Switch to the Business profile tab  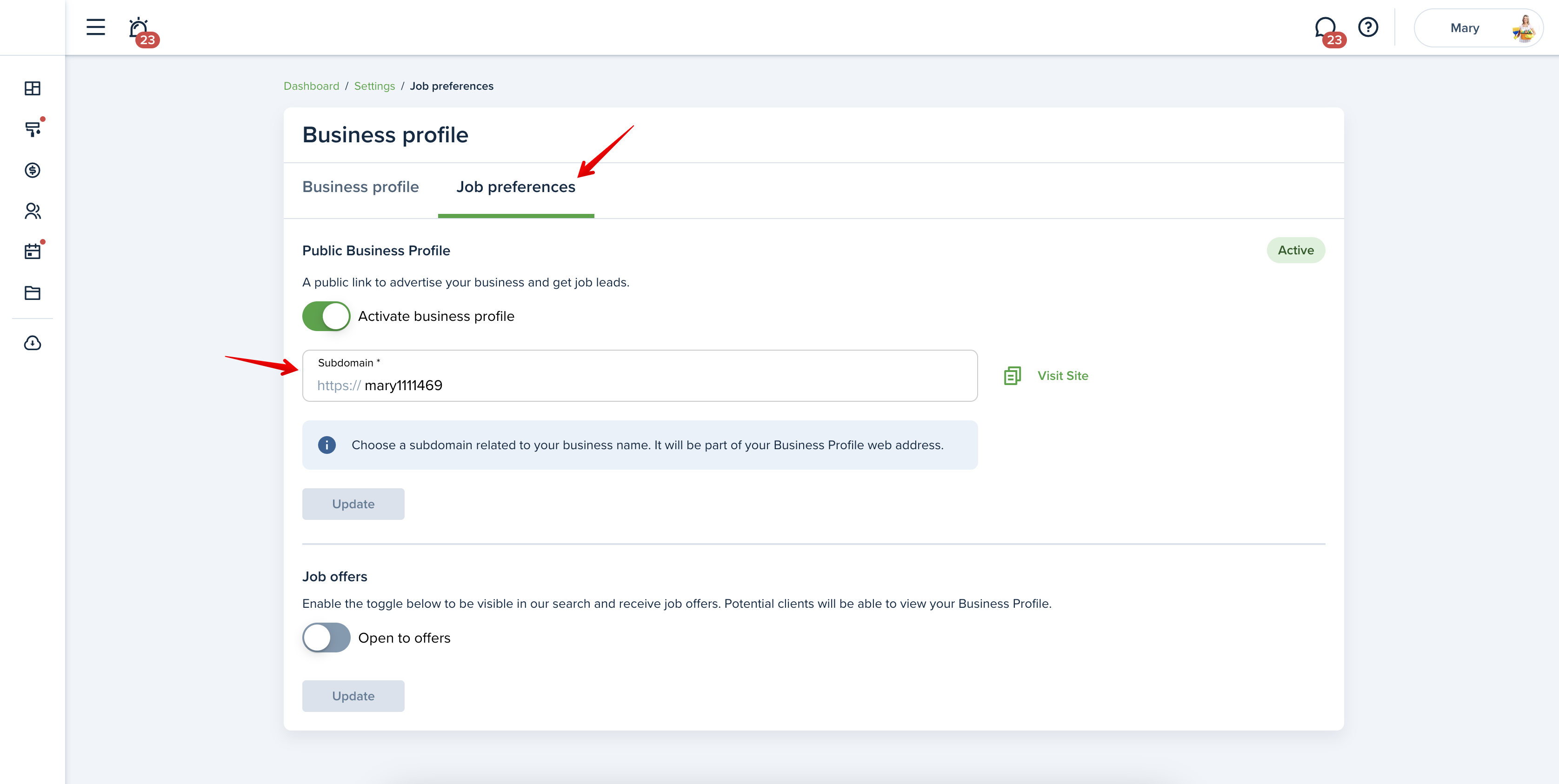[361, 187]
